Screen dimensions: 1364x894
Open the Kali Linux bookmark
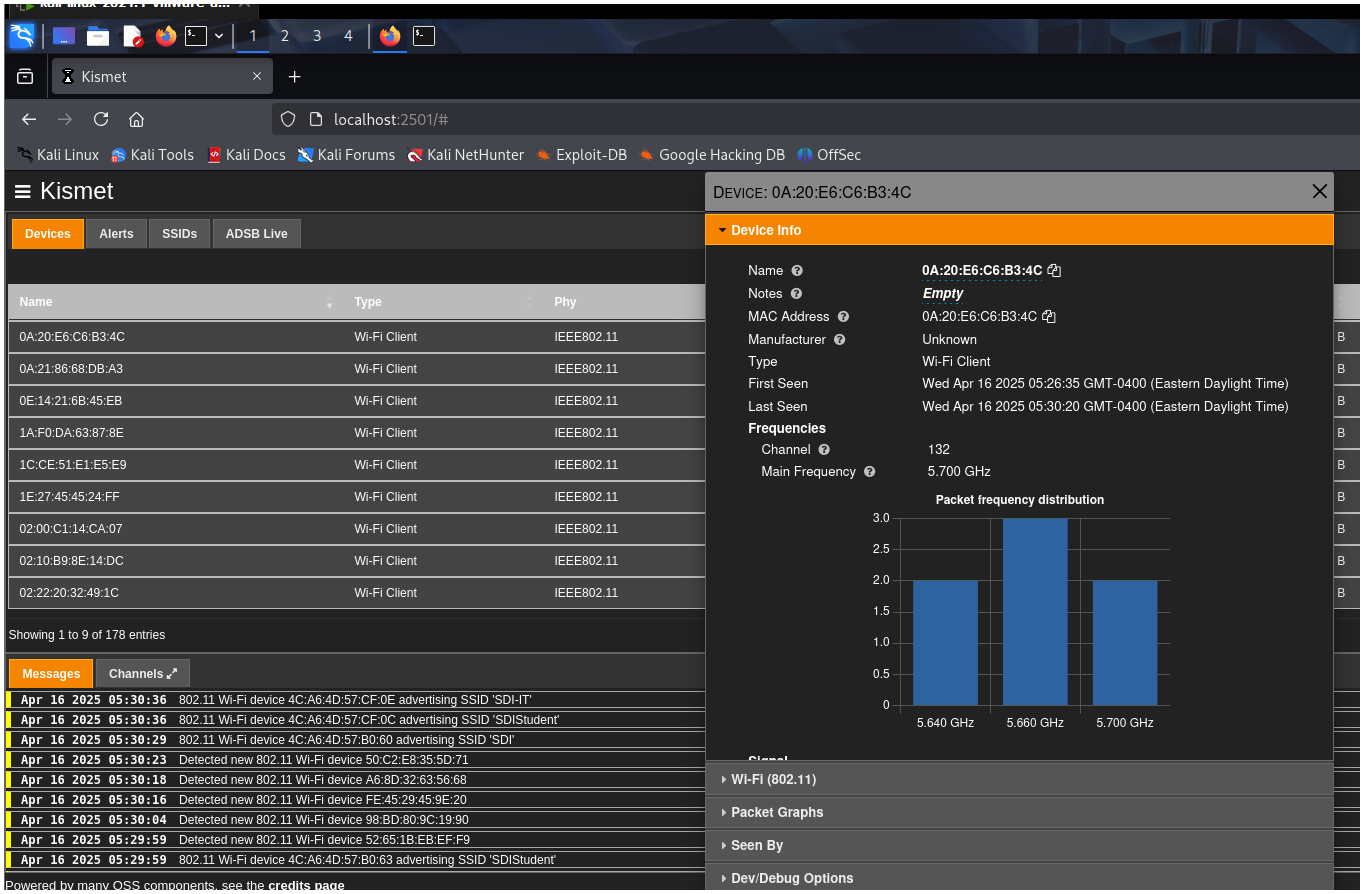[x=58, y=155]
